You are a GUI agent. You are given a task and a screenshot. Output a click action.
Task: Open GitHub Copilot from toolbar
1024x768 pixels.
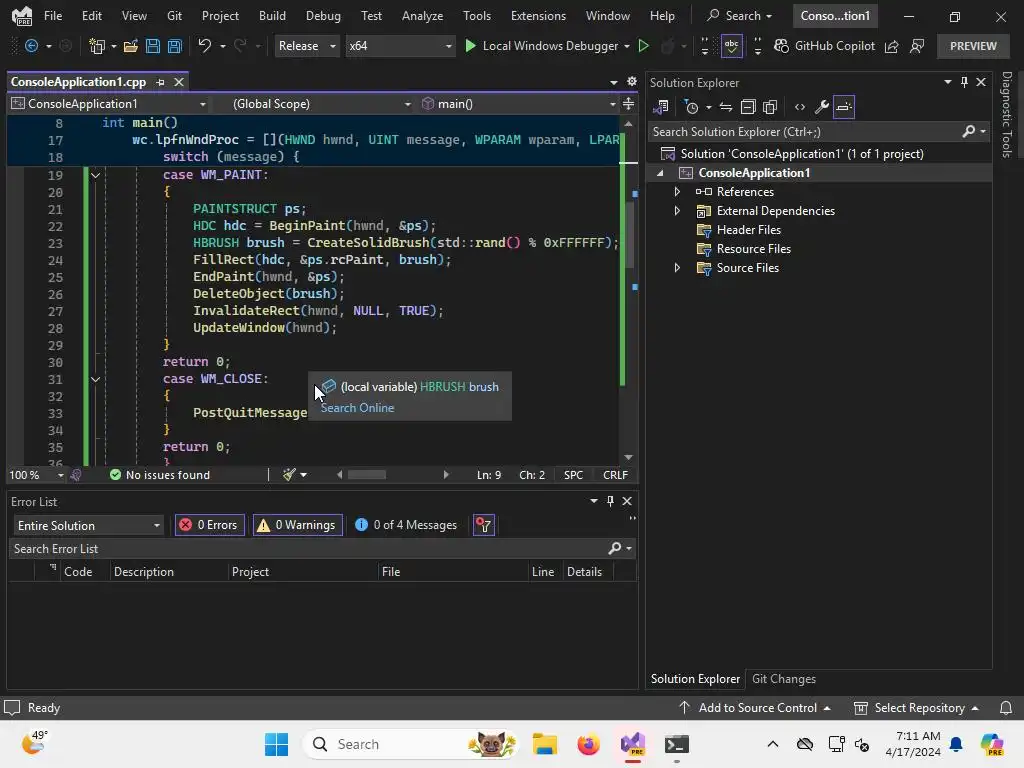[x=824, y=46]
